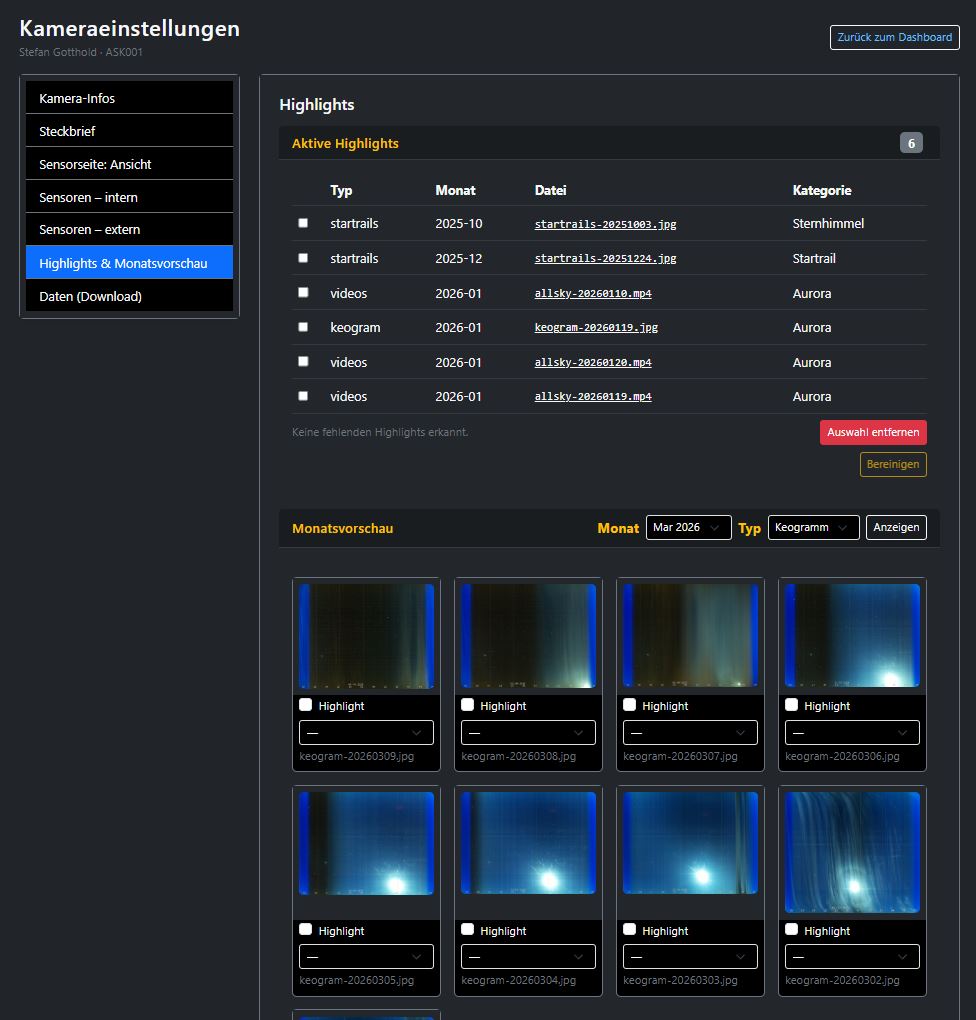This screenshot has height=1020, width=976.
Task: Open the Monat dropdown showing Mar 2026
Action: click(688, 527)
